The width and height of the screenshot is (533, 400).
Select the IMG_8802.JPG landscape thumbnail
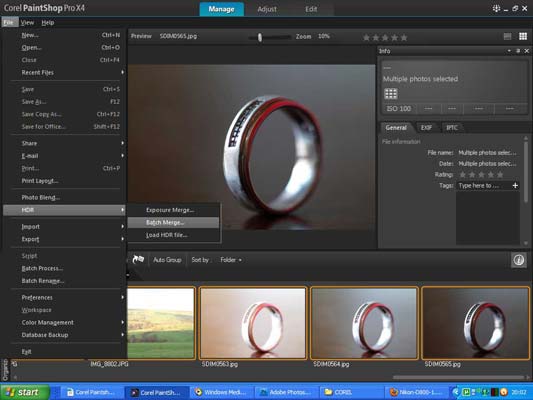coord(161,323)
